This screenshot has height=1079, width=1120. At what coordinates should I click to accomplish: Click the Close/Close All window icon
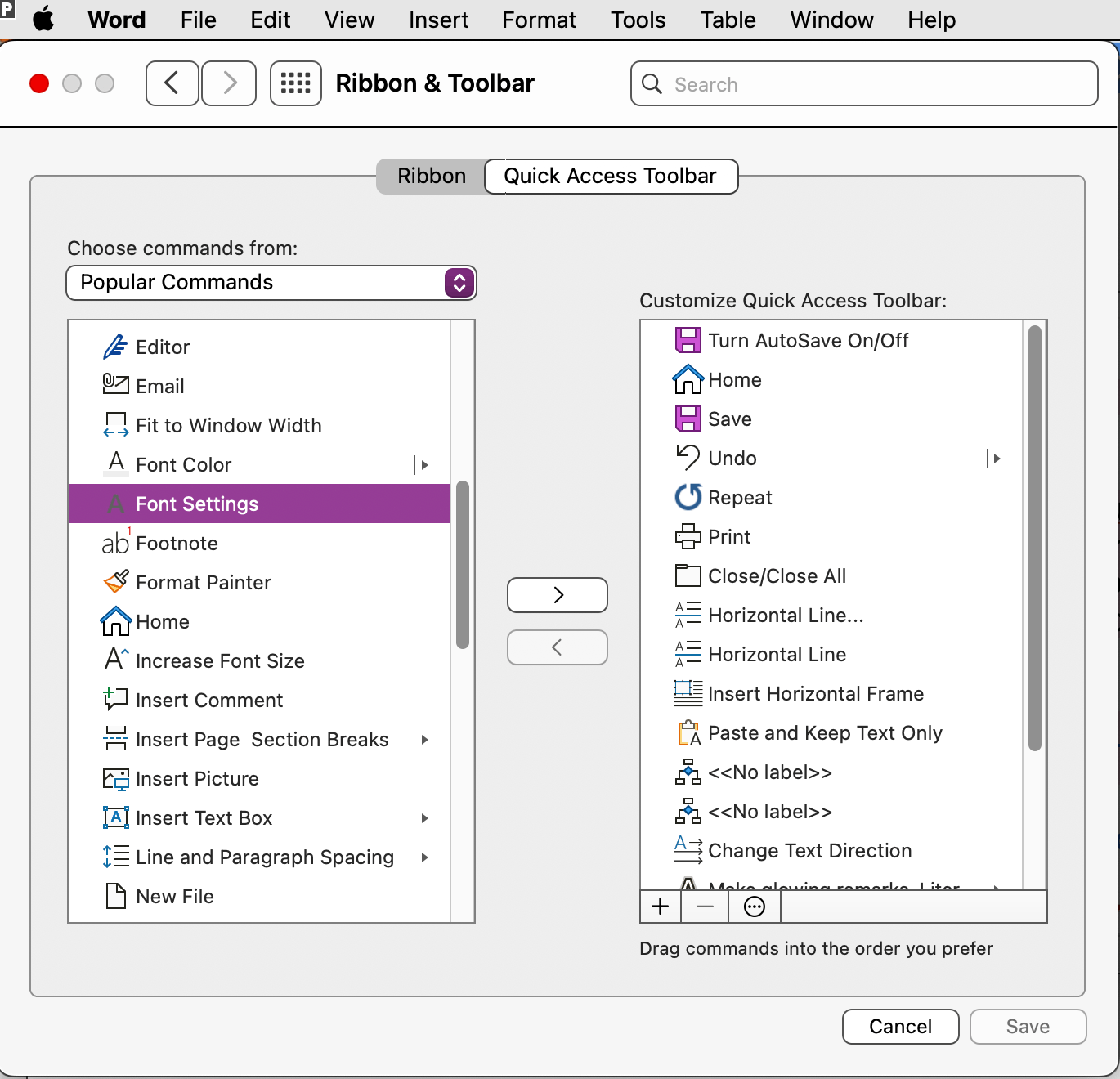coord(688,575)
